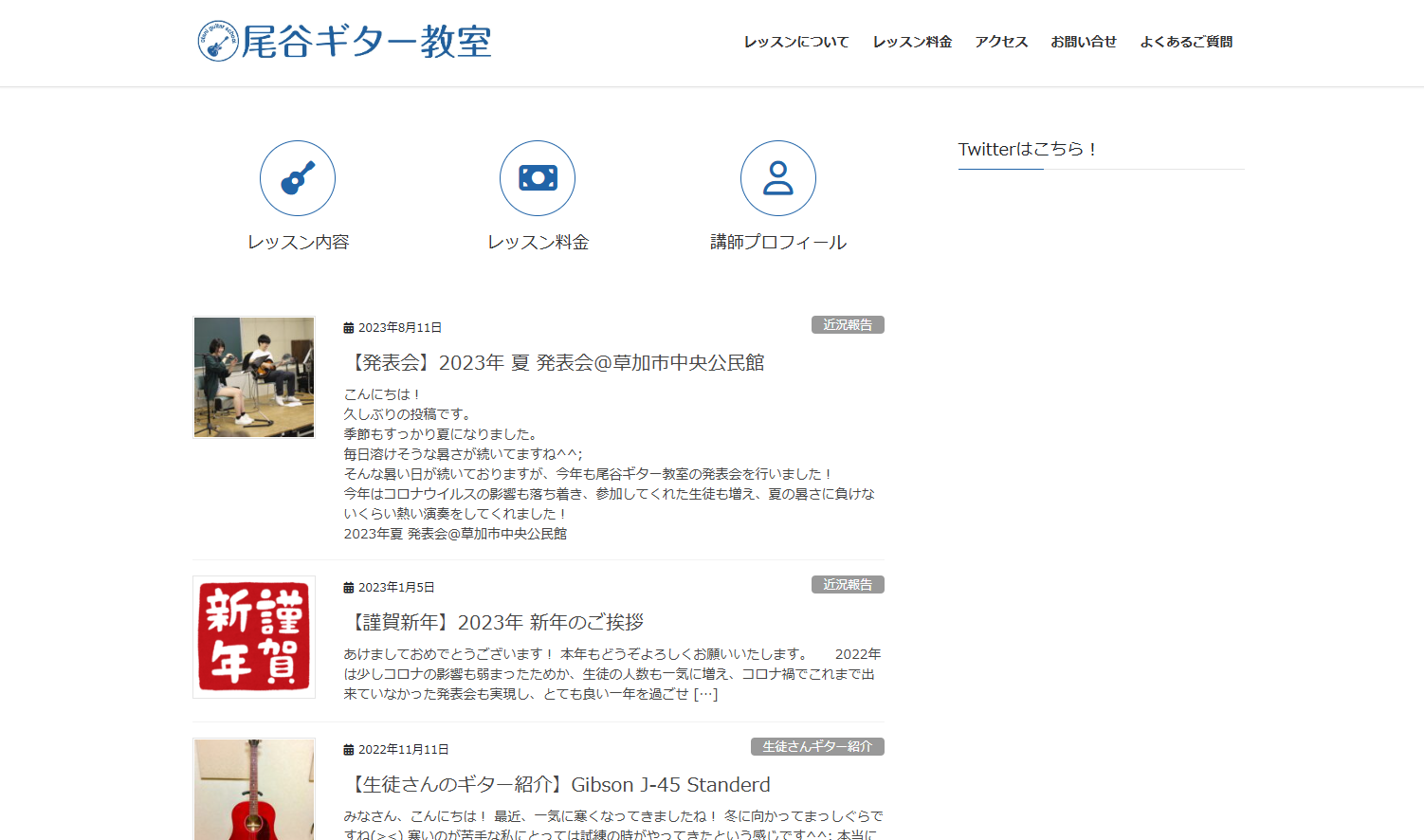The width and height of the screenshot is (1424, 840).
Task: Click the 謹賀新年 red stamp thumbnail
Action: 253,637
